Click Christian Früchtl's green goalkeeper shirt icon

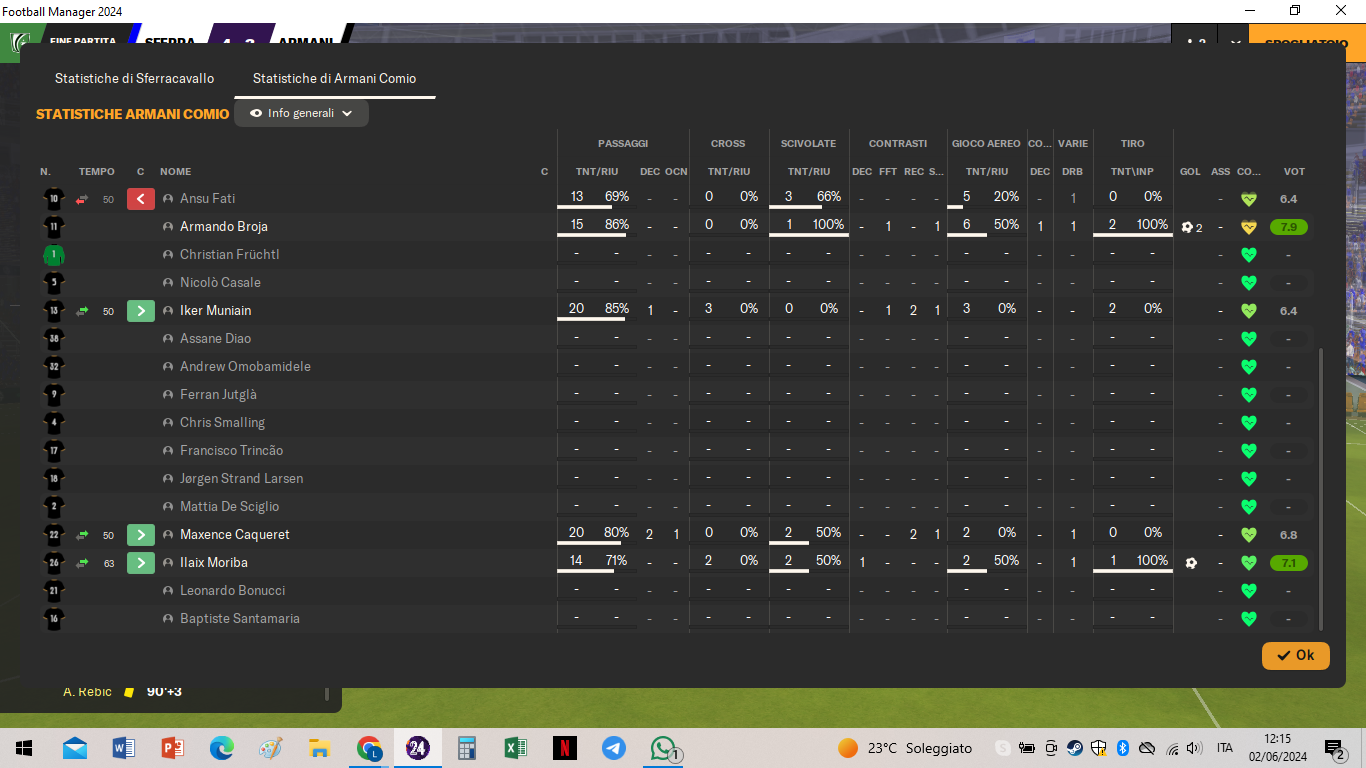[53, 255]
